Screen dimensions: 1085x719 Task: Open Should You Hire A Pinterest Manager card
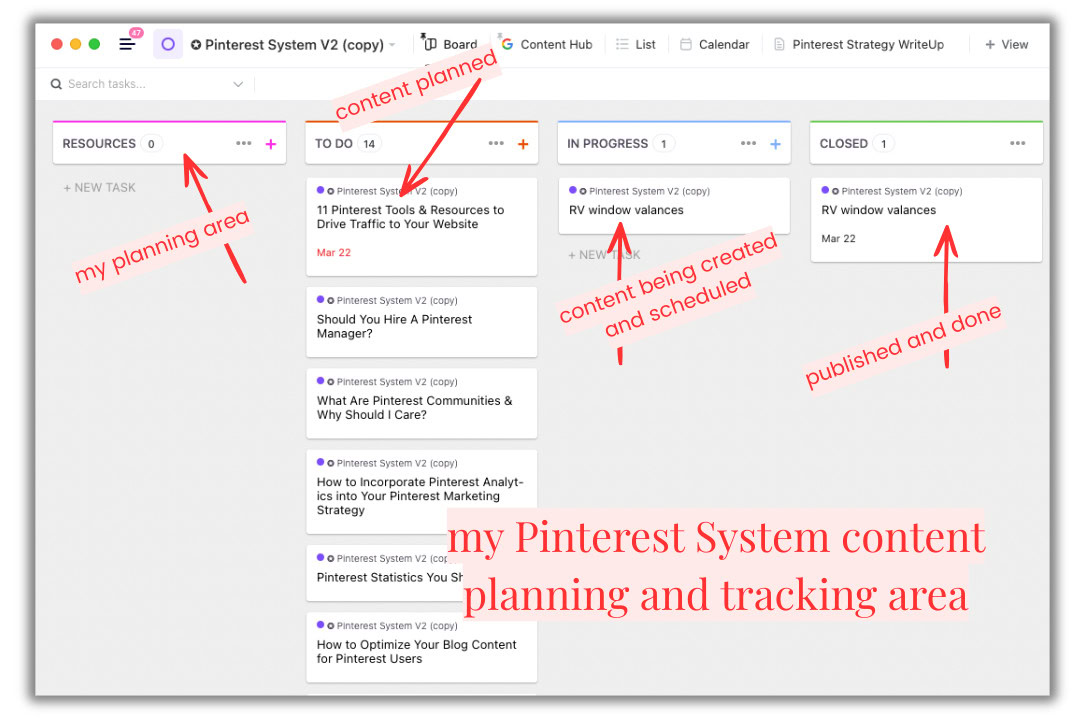pos(421,322)
